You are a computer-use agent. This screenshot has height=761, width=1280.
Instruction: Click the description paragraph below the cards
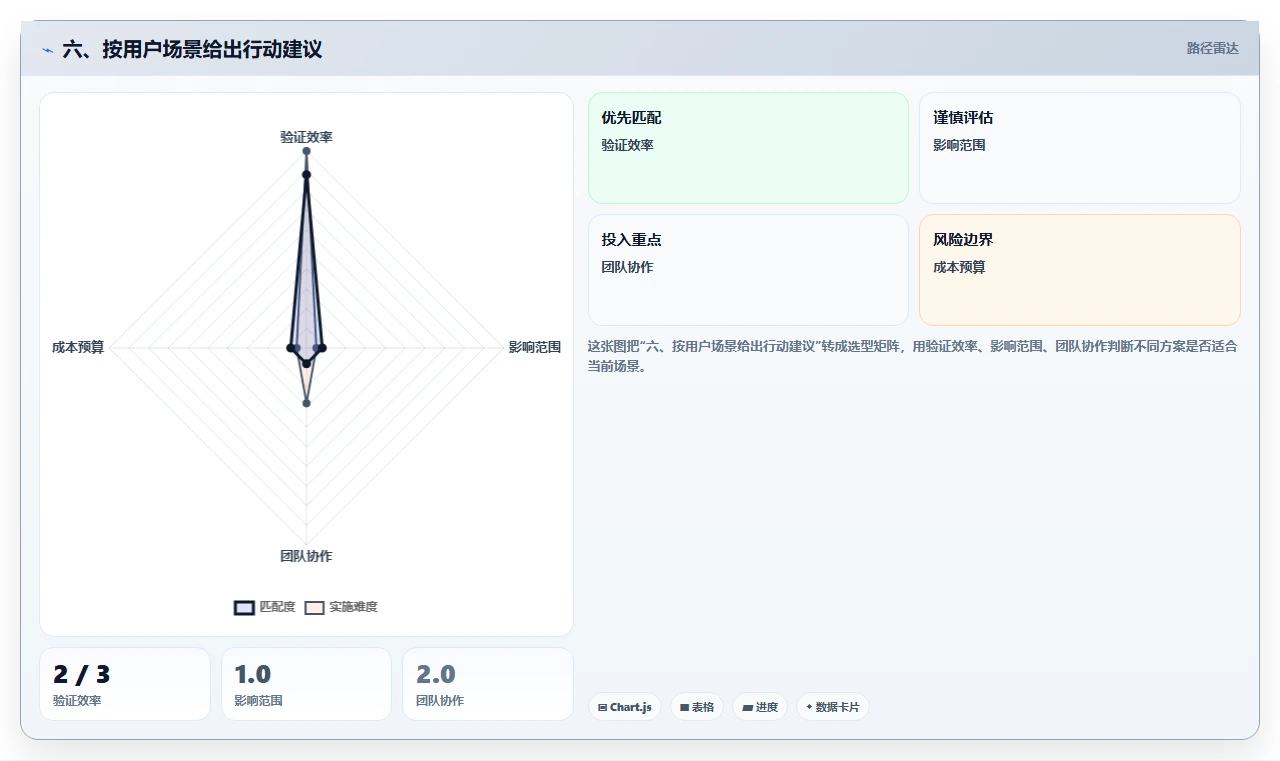point(913,356)
